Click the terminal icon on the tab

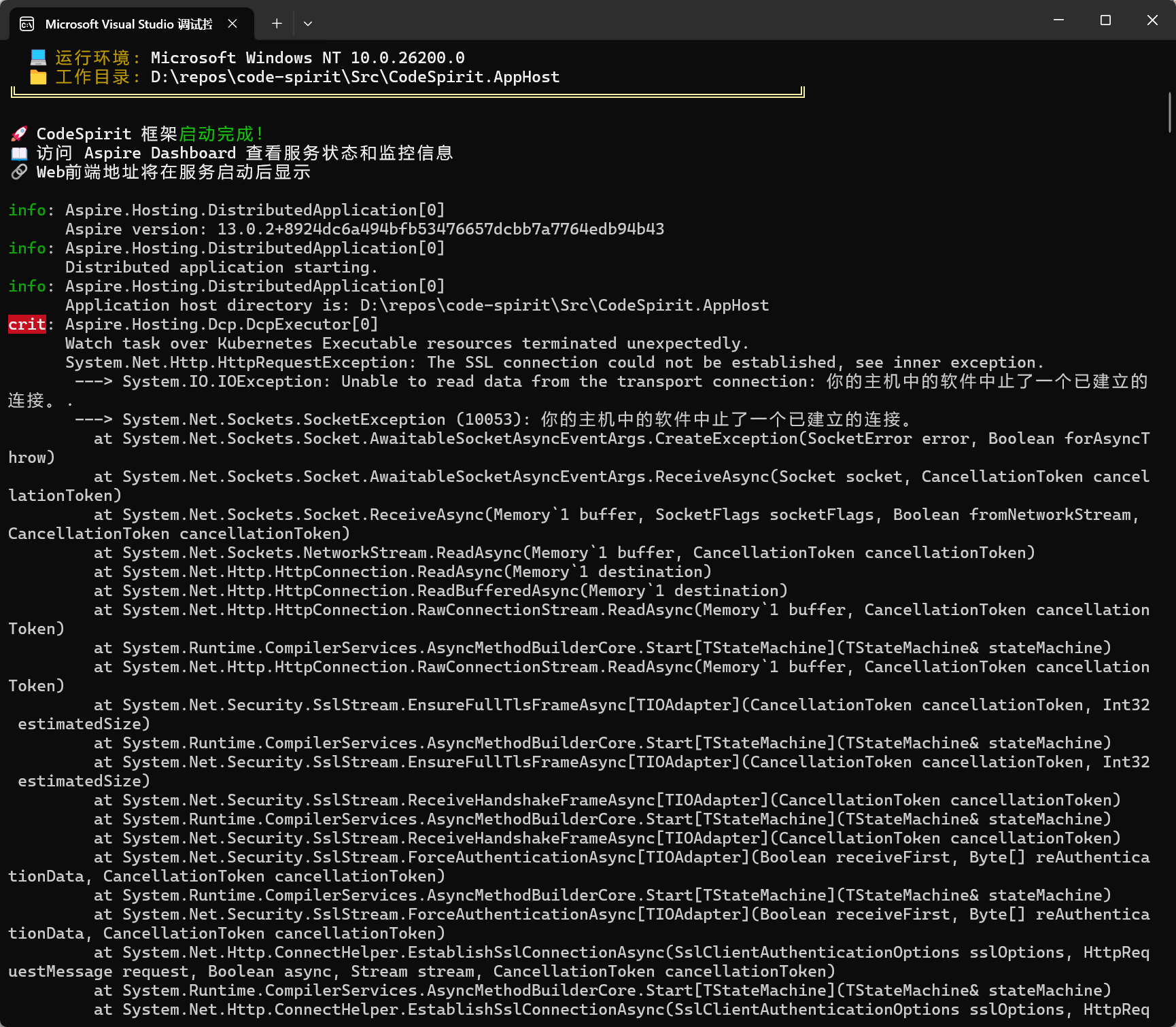click(27, 24)
